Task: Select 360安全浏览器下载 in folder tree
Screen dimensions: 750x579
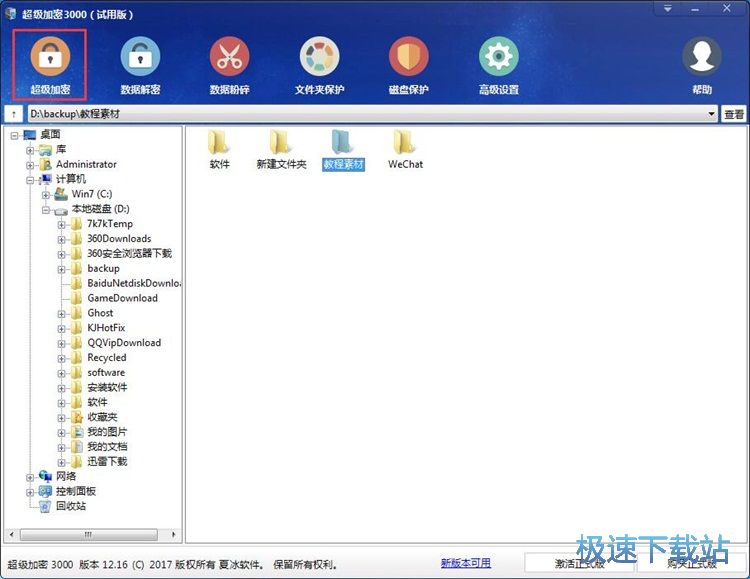Action: click(x=129, y=253)
